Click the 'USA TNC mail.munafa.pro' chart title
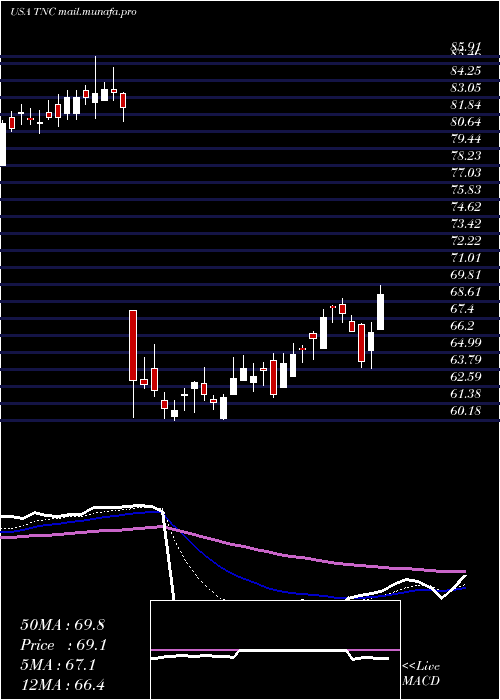 73,12
